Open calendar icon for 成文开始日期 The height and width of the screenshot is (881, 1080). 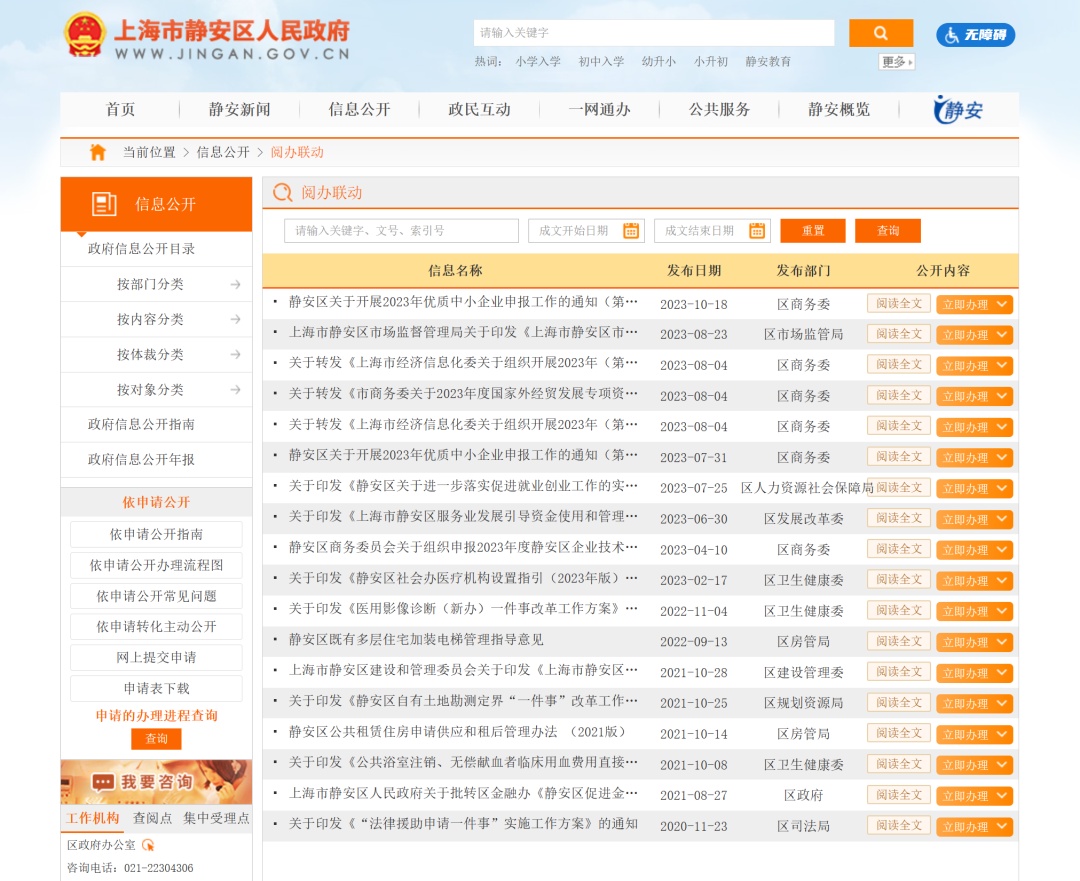tap(631, 231)
